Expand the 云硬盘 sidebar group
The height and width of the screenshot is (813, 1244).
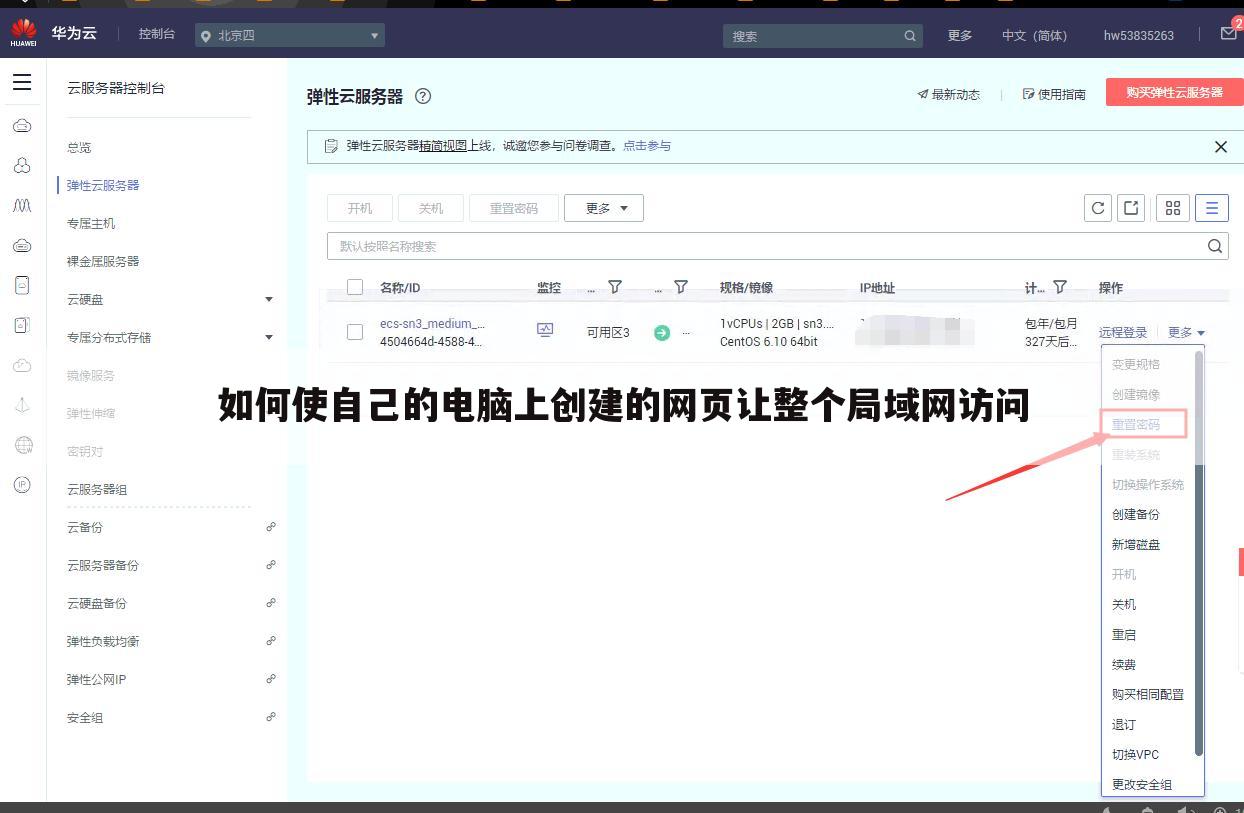(x=268, y=299)
